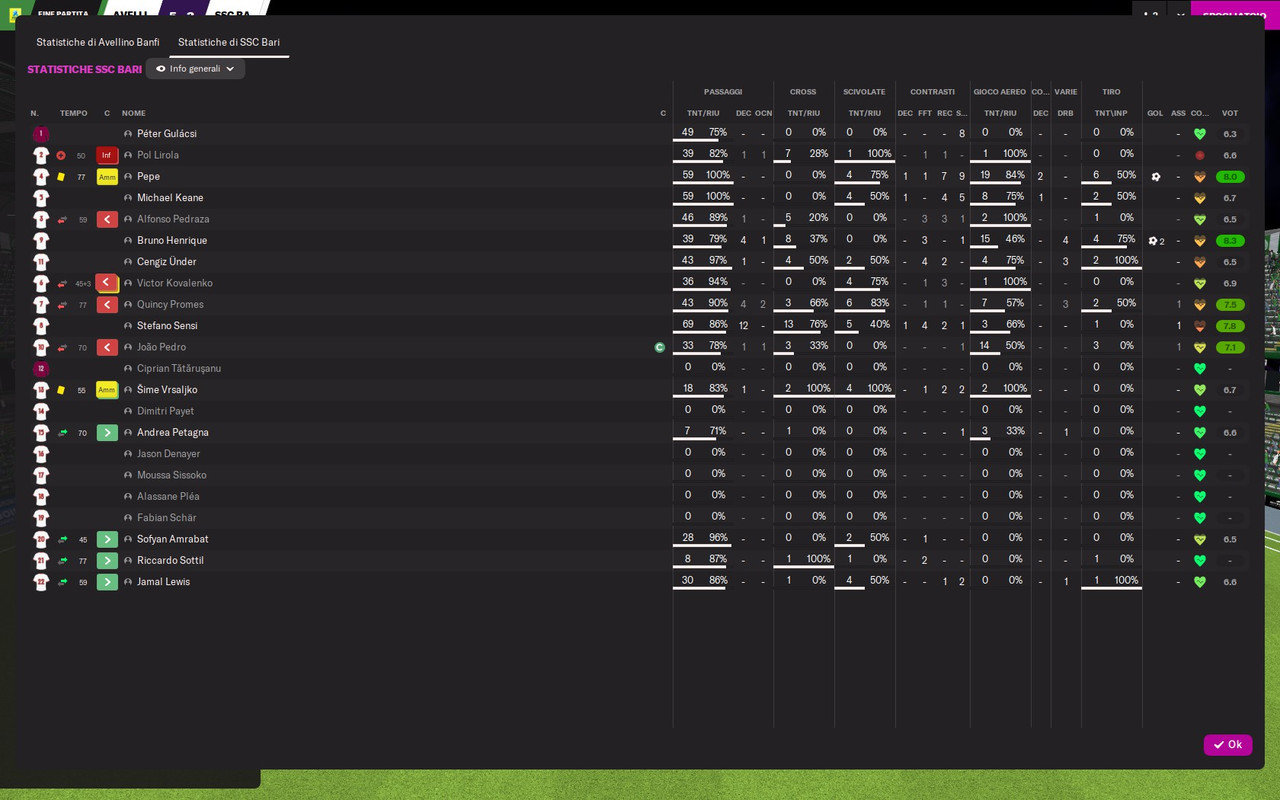The height and width of the screenshot is (800, 1280).
Task: Click the GIOCO AEREO group header
Action: point(1000,92)
